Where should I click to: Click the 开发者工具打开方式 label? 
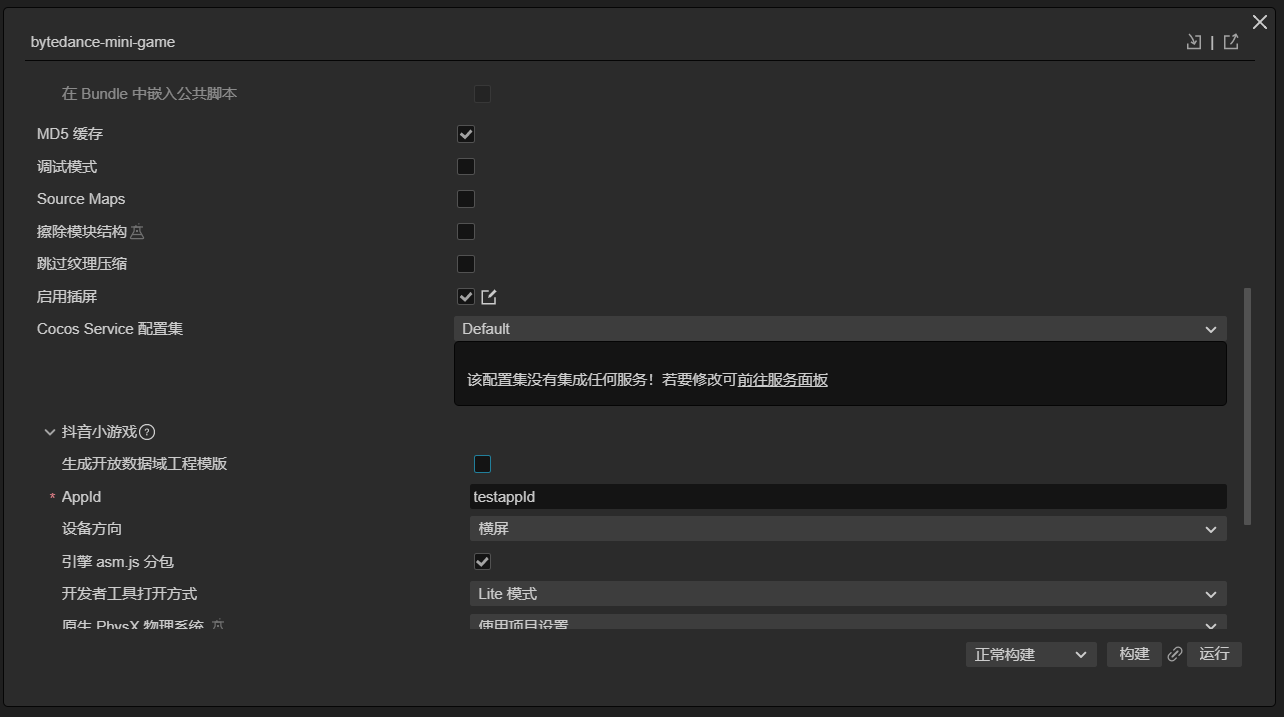pos(130,594)
